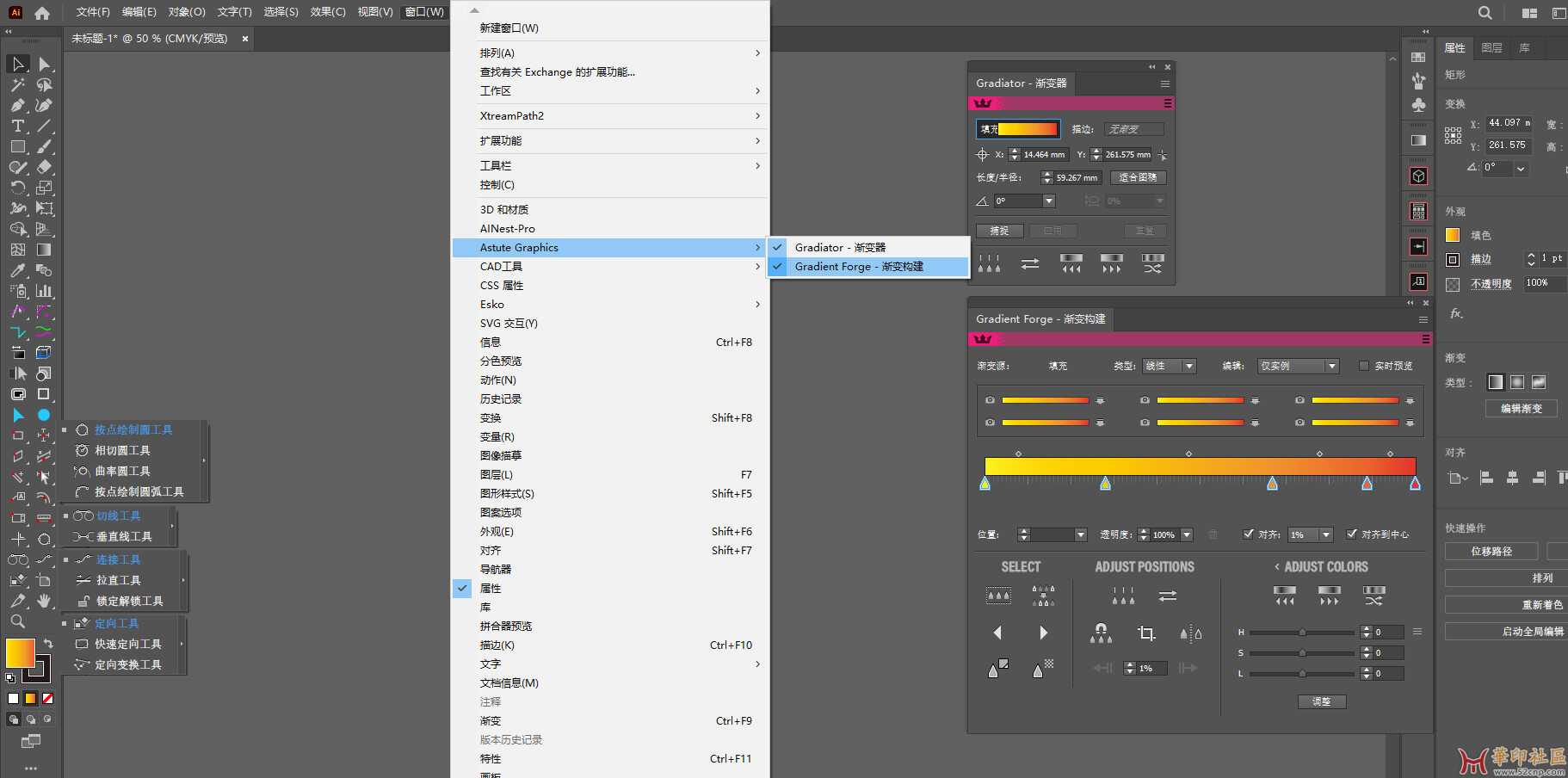Click the orange gradient stop on slider
The height and width of the screenshot is (778, 1568).
click(x=1273, y=485)
